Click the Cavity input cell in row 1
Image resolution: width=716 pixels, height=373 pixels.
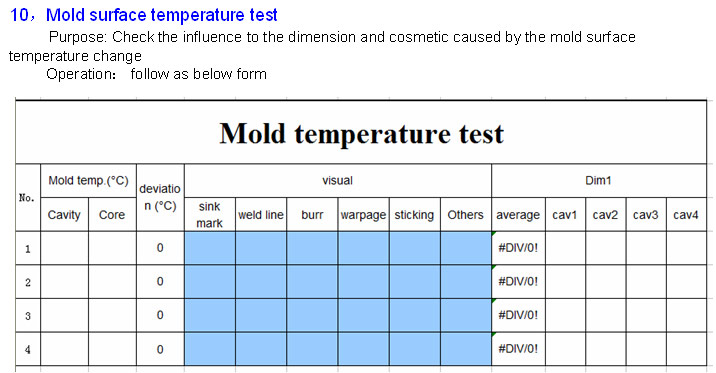click(x=64, y=248)
